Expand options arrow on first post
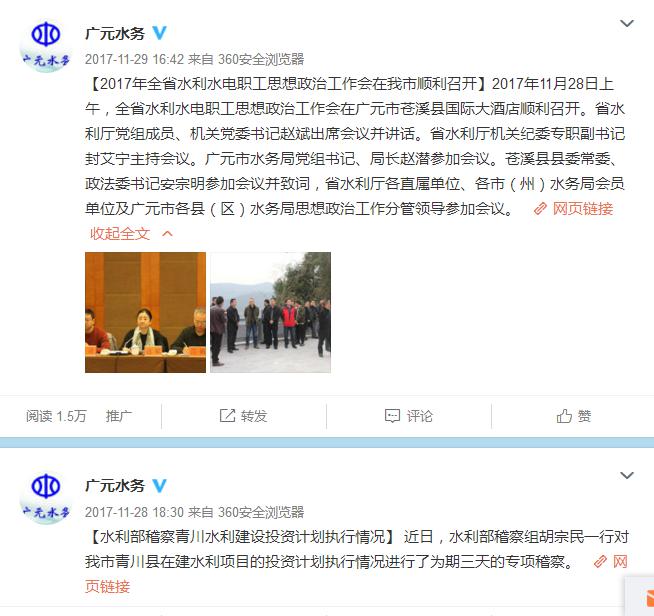The height and width of the screenshot is (616, 654). point(627,23)
